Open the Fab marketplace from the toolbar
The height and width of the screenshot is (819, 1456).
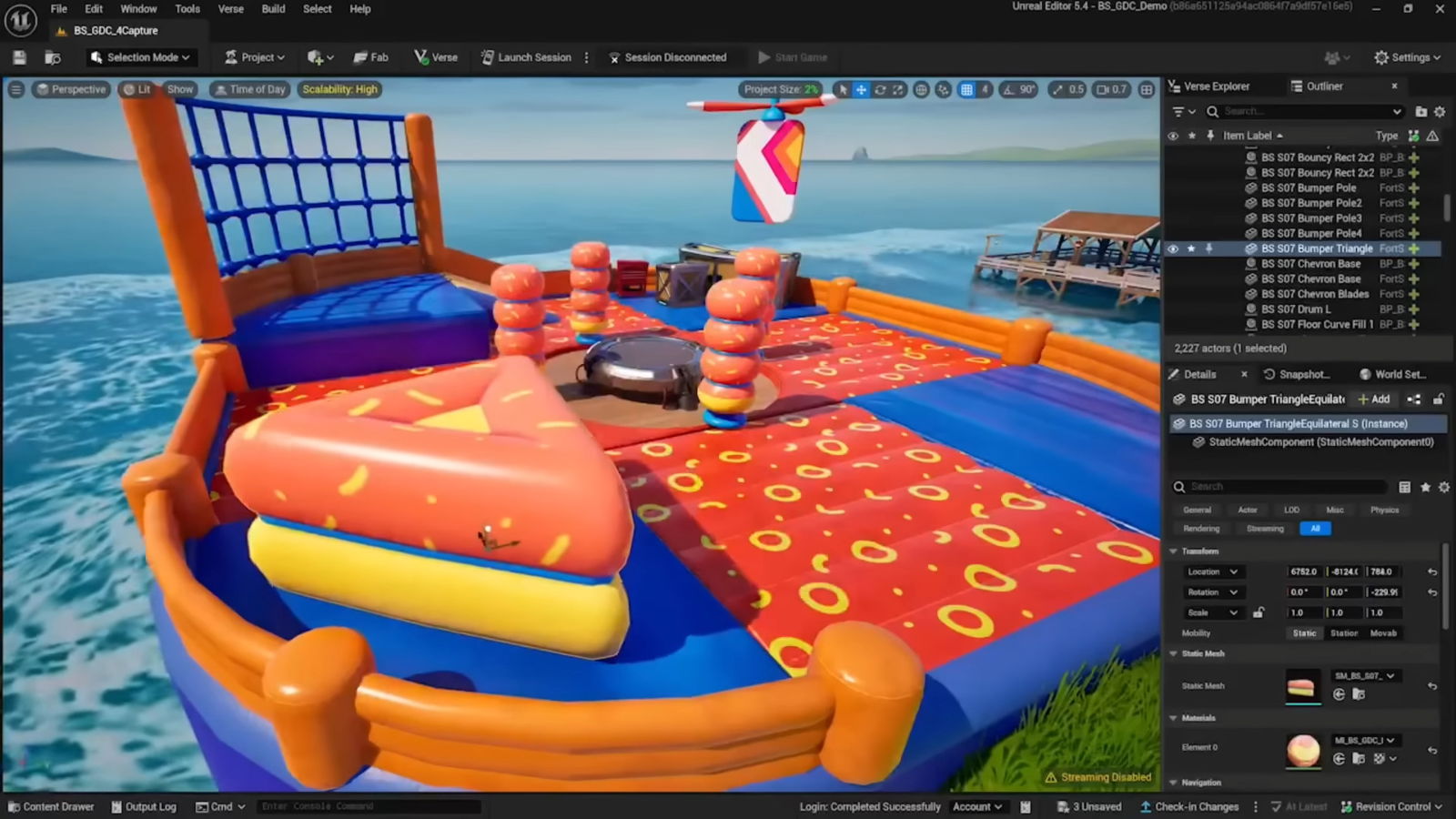tap(371, 56)
